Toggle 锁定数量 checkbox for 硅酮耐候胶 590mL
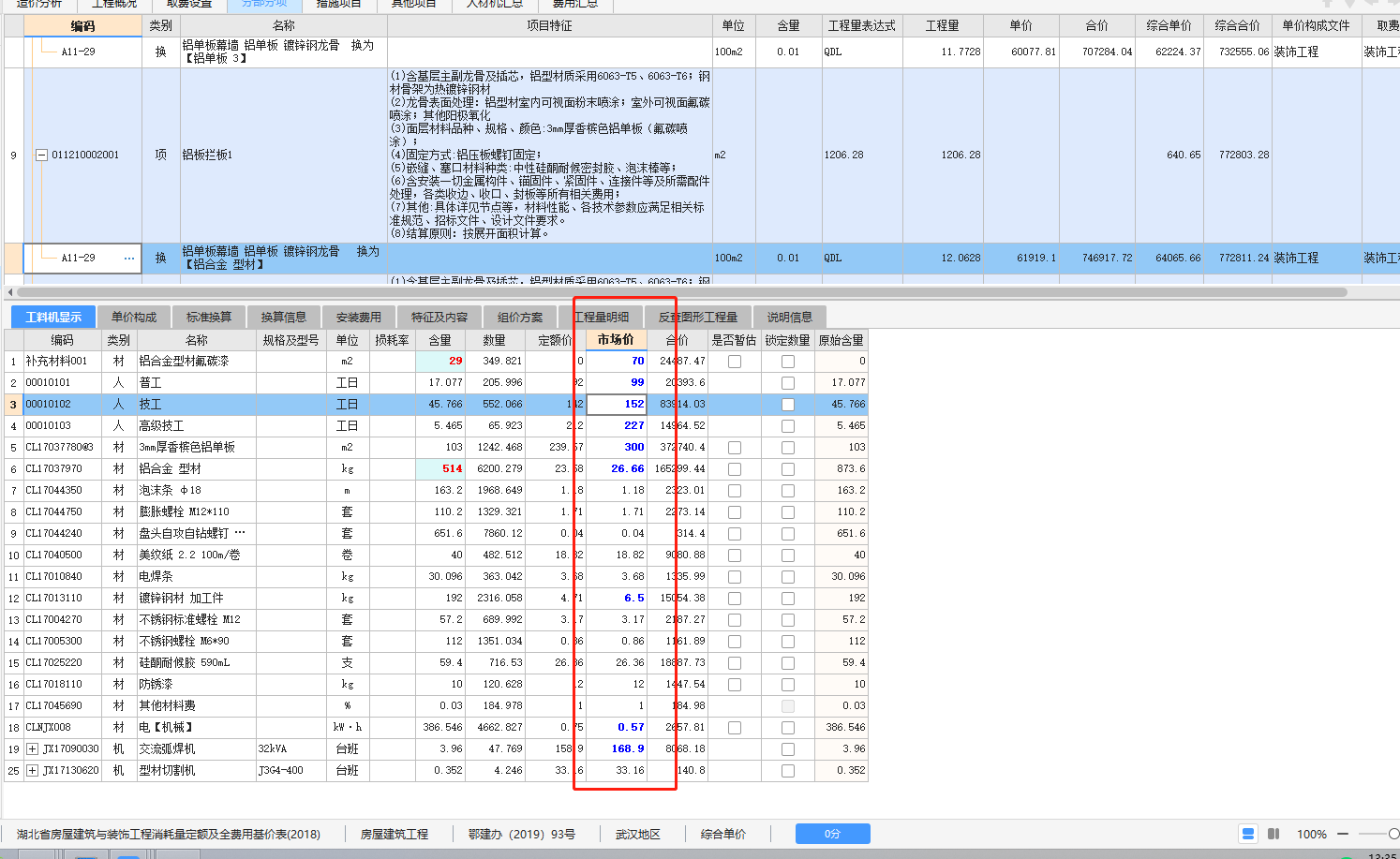The width and height of the screenshot is (1400, 859). pos(788,663)
